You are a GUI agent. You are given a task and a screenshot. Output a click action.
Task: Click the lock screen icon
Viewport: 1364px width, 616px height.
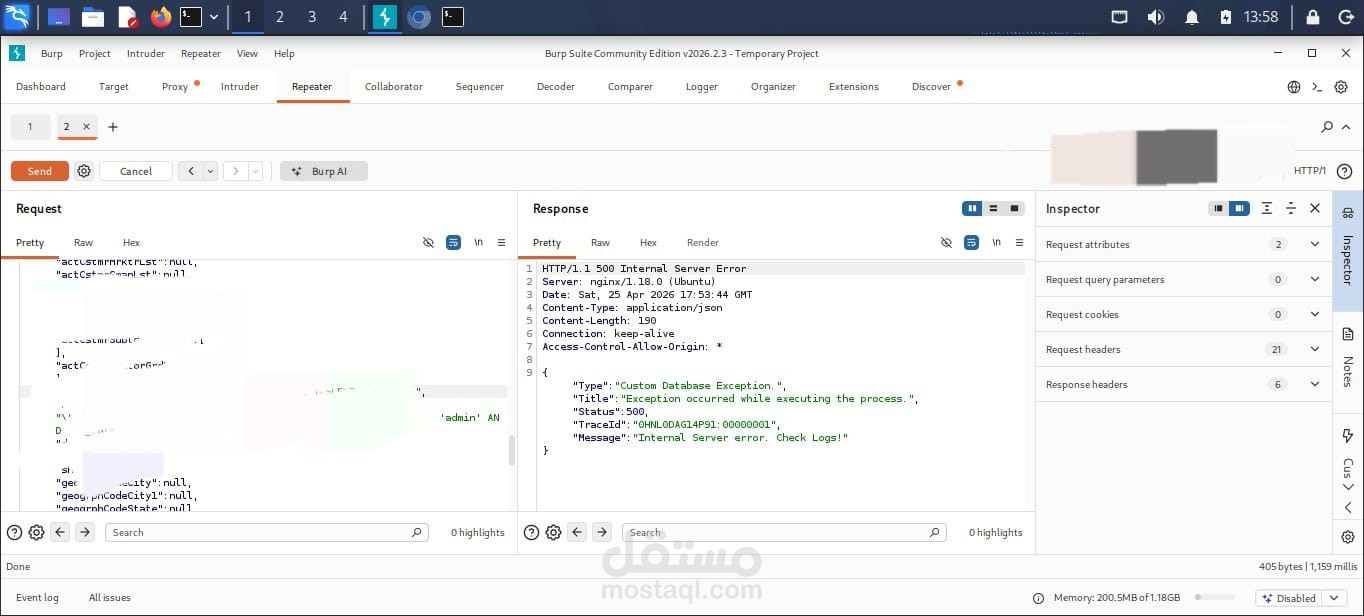(x=1311, y=16)
